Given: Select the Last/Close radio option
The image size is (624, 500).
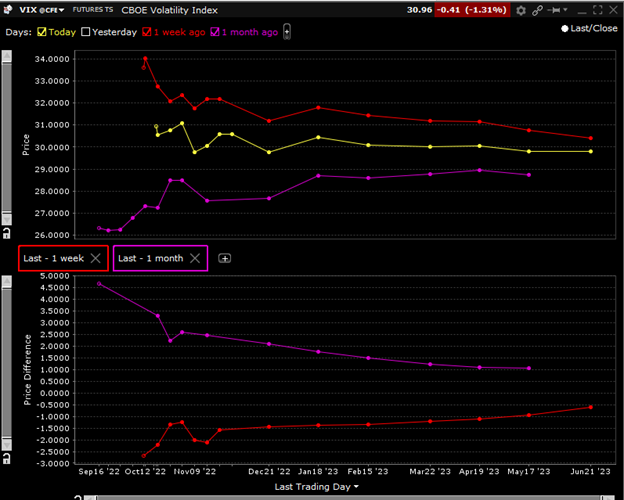Looking at the screenshot, I should 565,29.
